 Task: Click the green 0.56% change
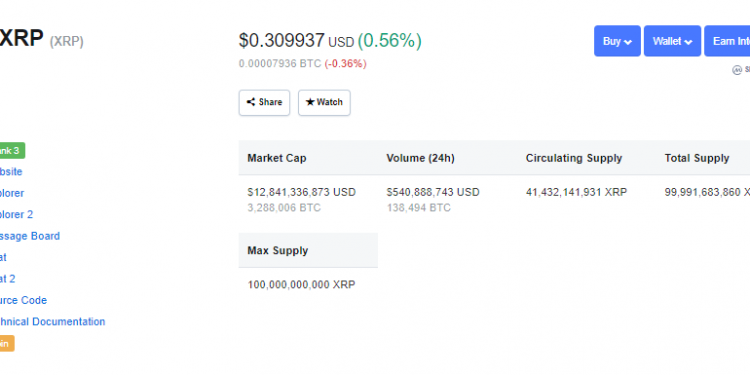click(x=389, y=41)
